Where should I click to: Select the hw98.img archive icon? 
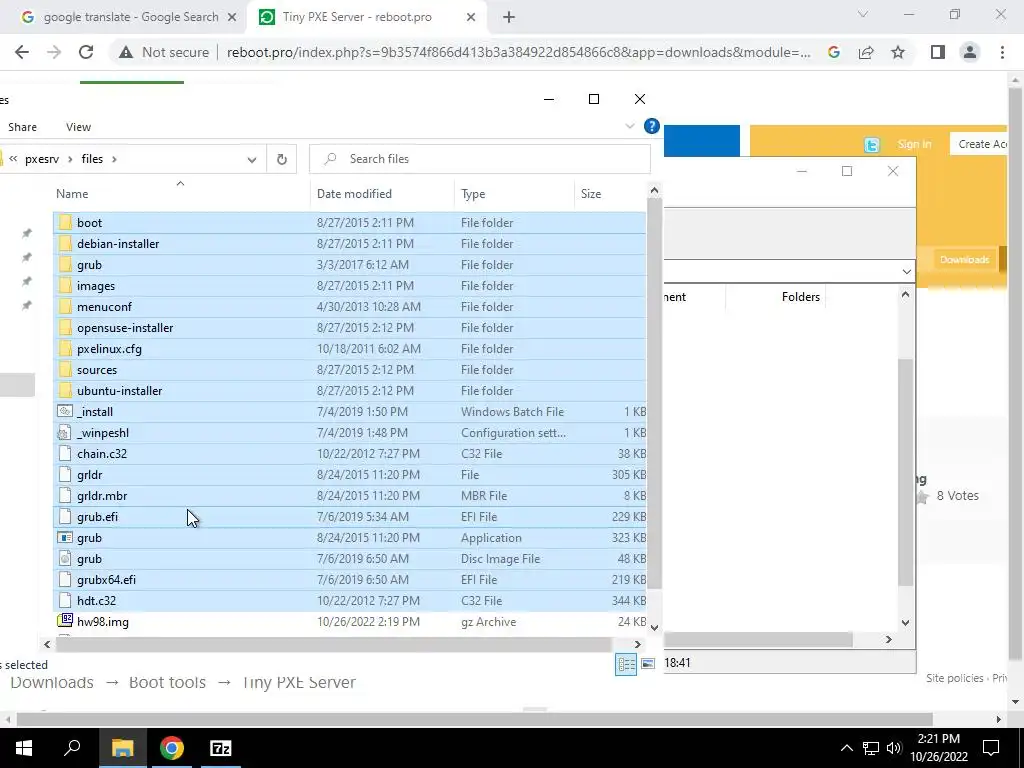point(65,621)
